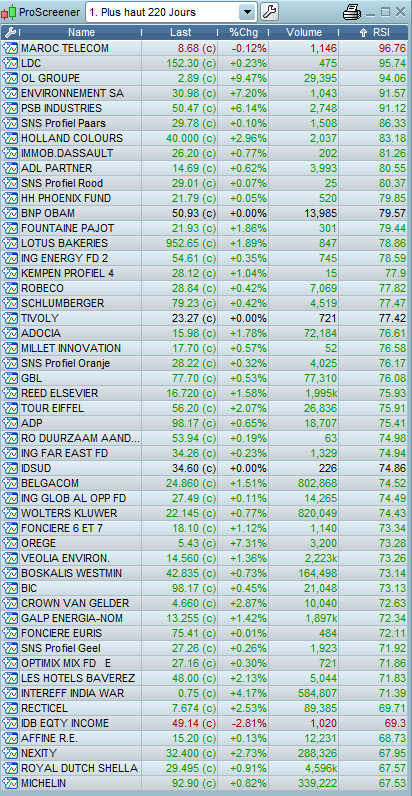
Task: Open chart icon for ROYAL DUTCH SHELLA
Action: coord(10,768)
